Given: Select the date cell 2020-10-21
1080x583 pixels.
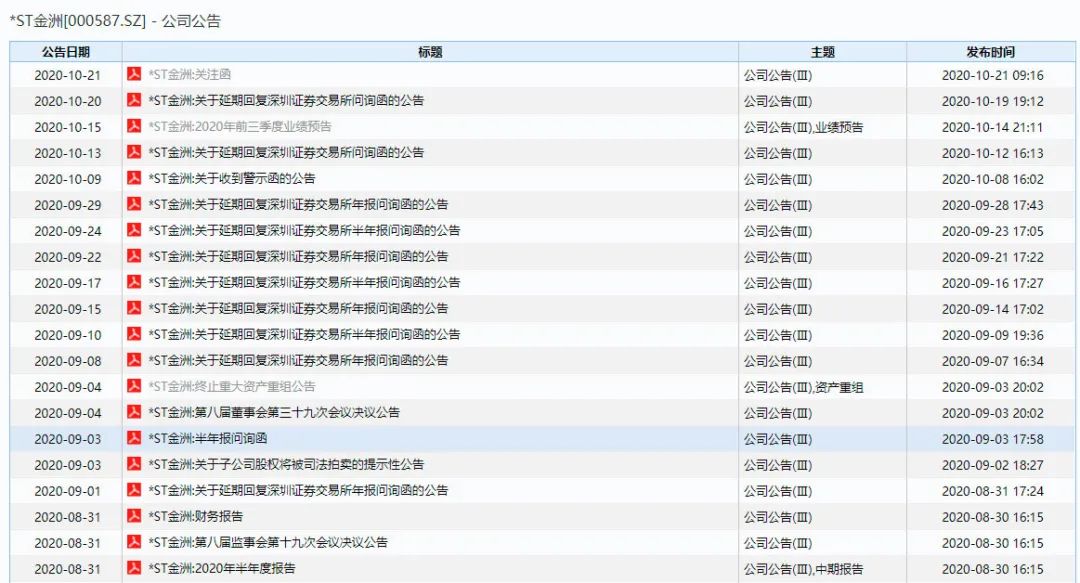Looking at the screenshot, I should point(68,75).
